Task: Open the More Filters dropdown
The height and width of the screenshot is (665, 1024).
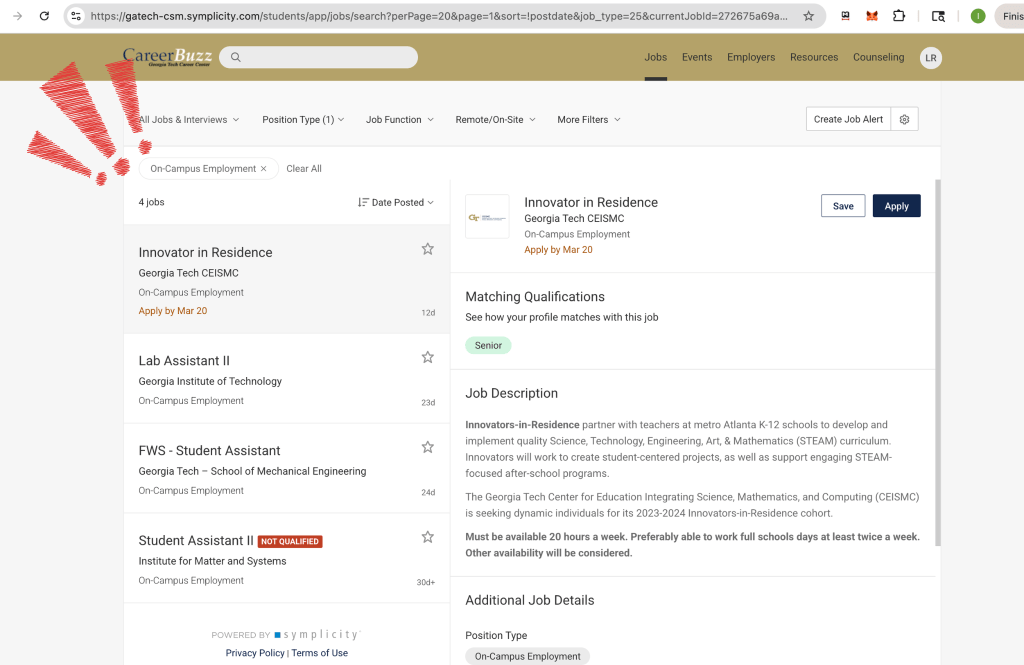Action: 589,120
